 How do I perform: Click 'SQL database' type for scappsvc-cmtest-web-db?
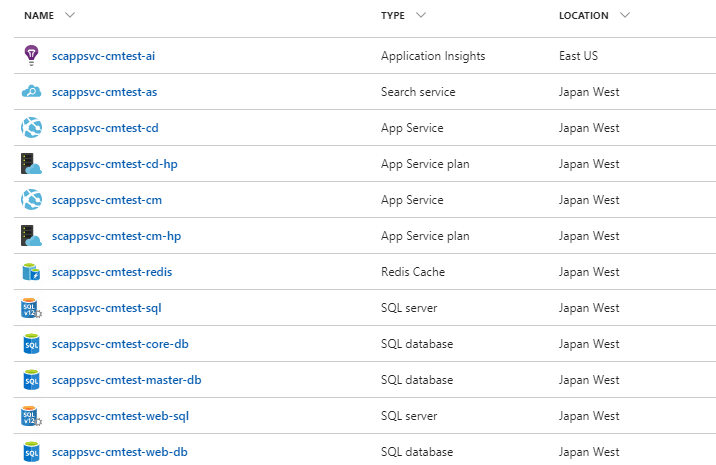(x=417, y=452)
